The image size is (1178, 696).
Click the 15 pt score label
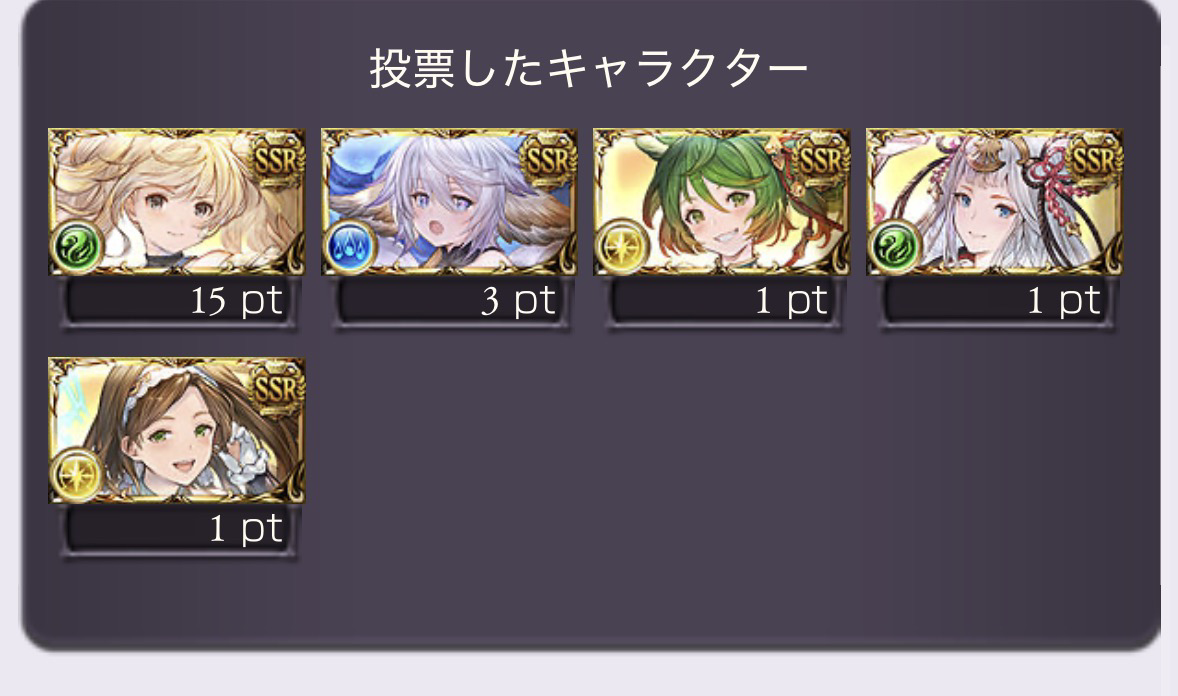(236, 301)
